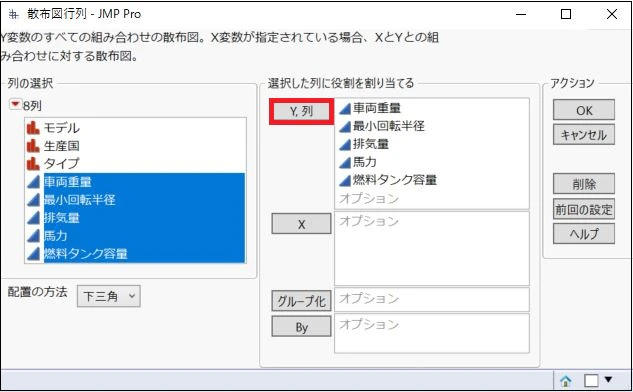Viewport: 633px width, 392px height.
Task: Confirm with the OK button
Action: 584,110
